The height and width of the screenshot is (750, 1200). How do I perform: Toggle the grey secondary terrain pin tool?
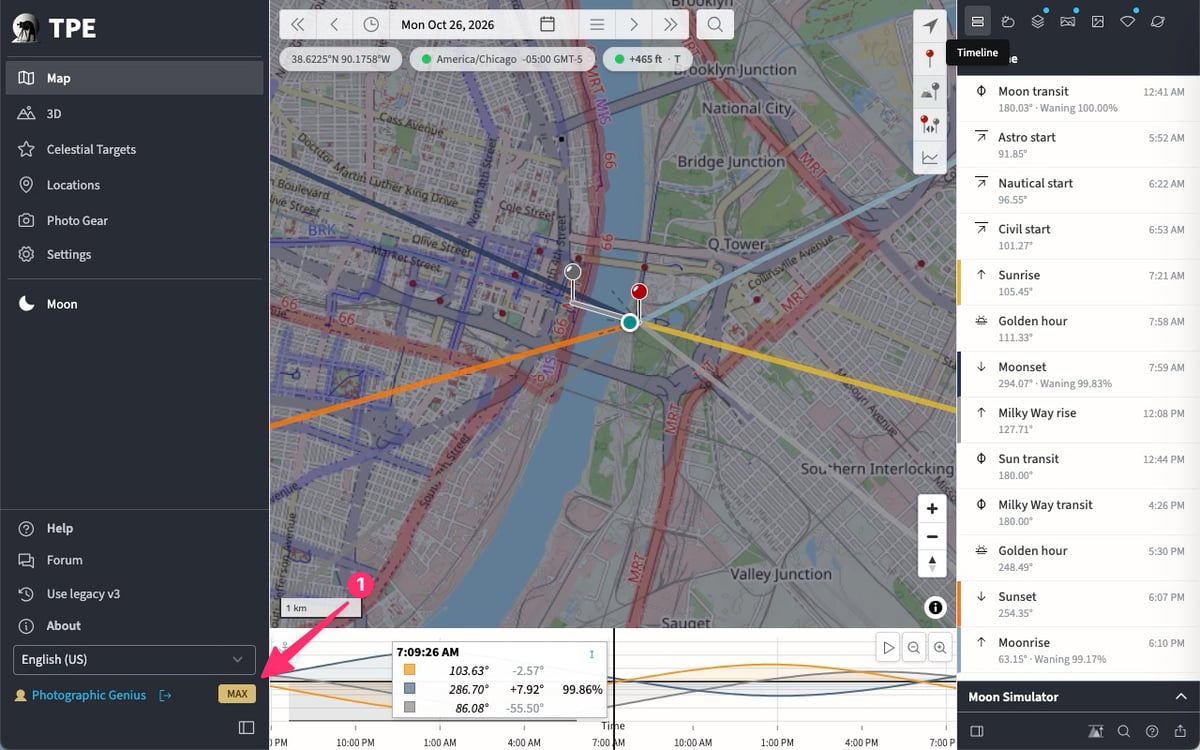[930, 92]
